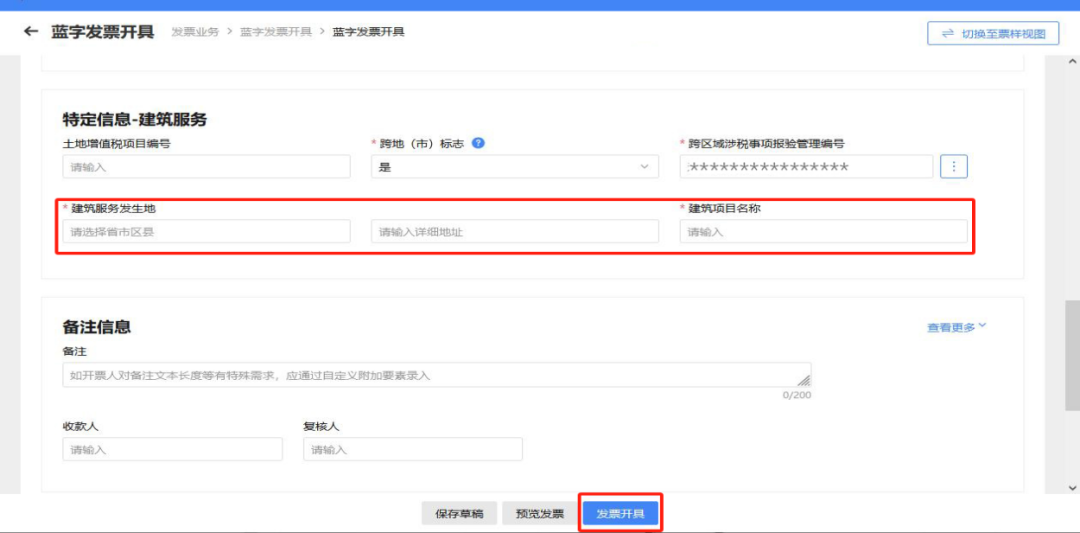The height and width of the screenshot is (533, 1080).
Task: Click scrollbar down arrow
Action: [1072, 487]
